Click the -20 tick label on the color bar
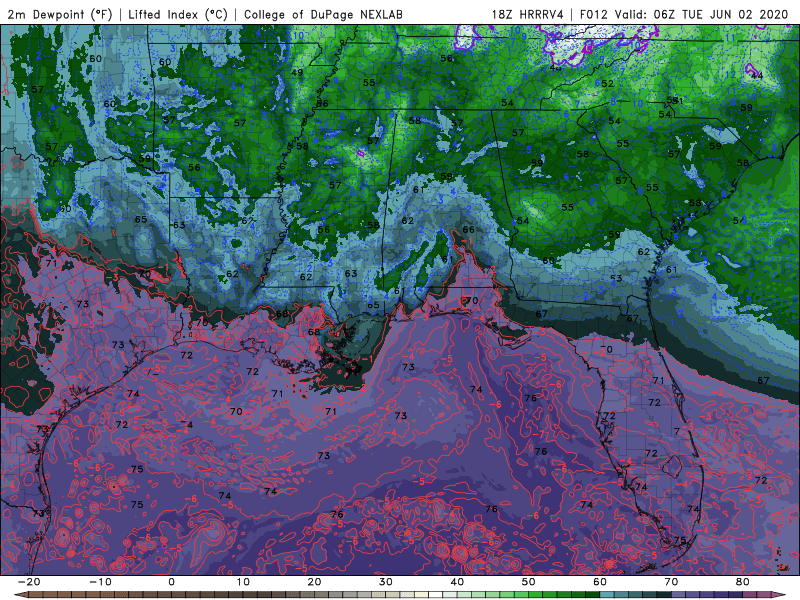800x600 pixels. (x=29, y=582)
